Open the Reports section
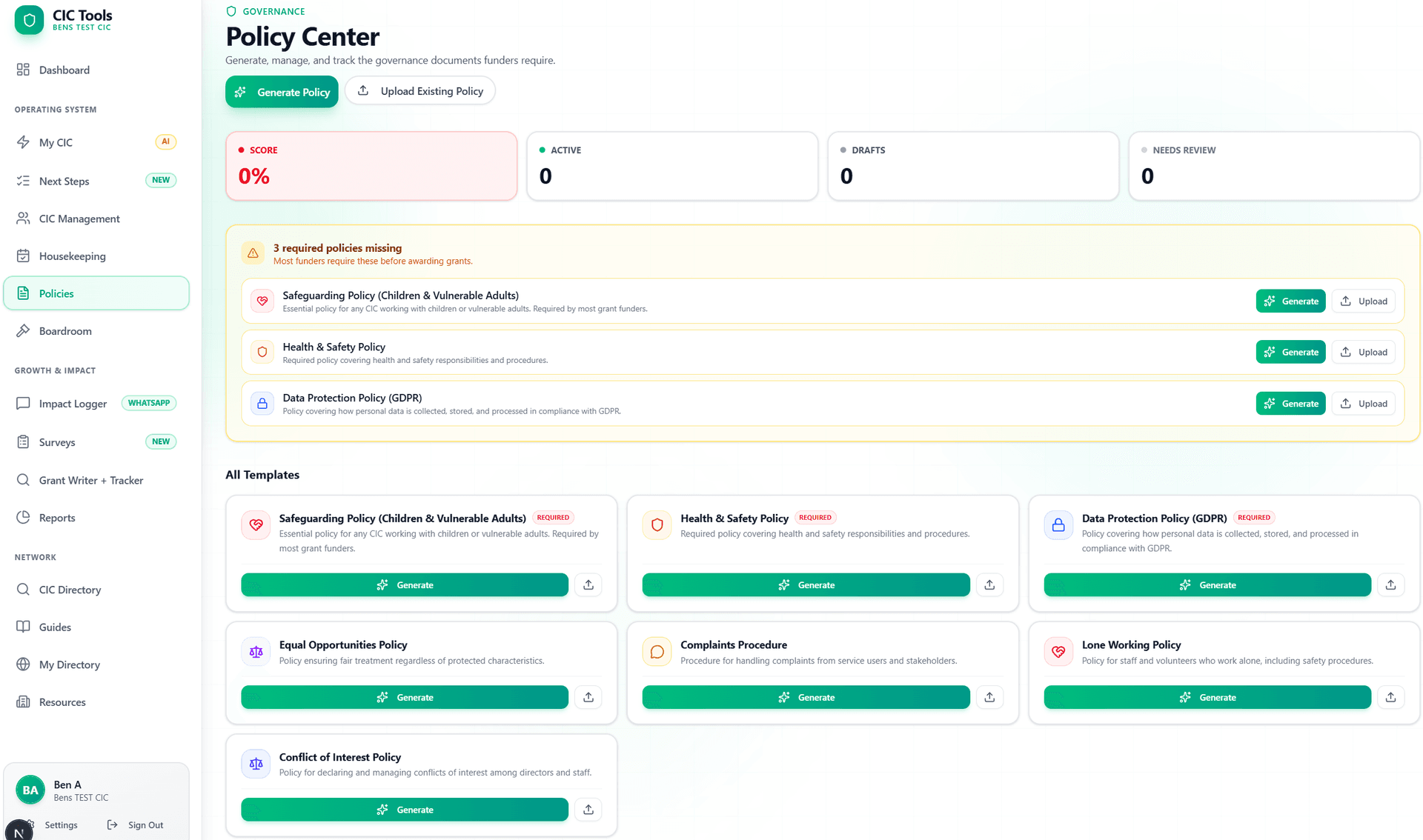The height and width of the screenshot is (840, 1423). pos(57,517)
